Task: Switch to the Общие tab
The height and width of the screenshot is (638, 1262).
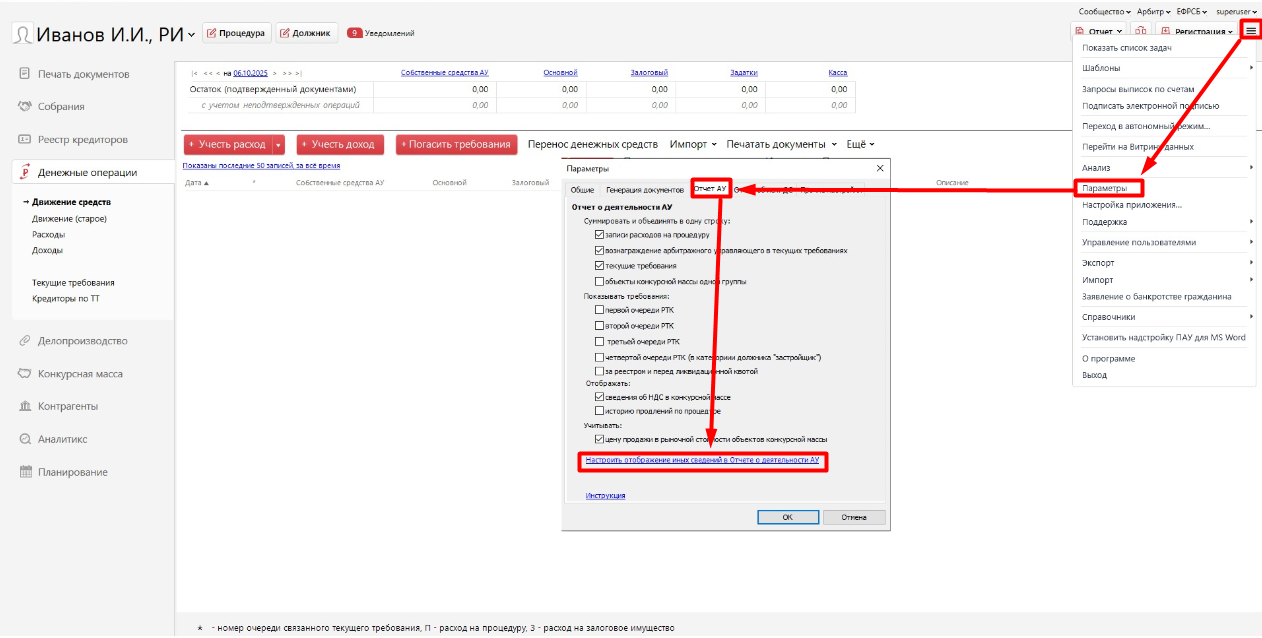Action: 582,189
